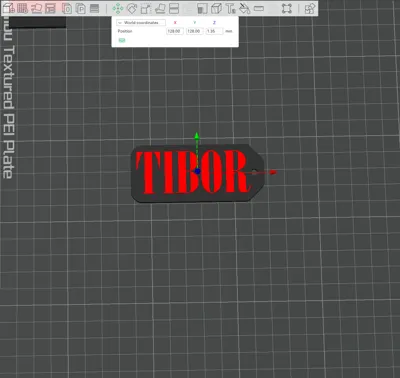Click the Split to objects icon
This screenshot has height=378, width=400.
click(67, 9)
